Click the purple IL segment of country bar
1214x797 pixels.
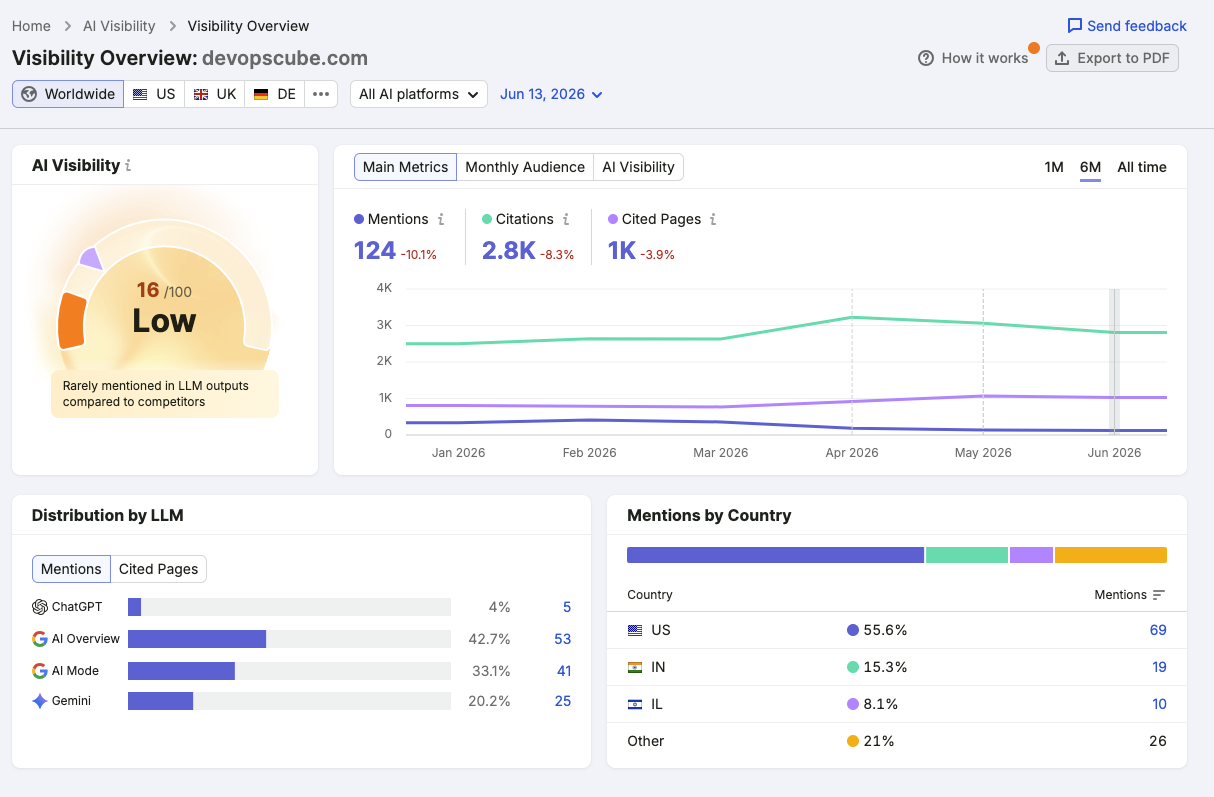point(1031,555)
